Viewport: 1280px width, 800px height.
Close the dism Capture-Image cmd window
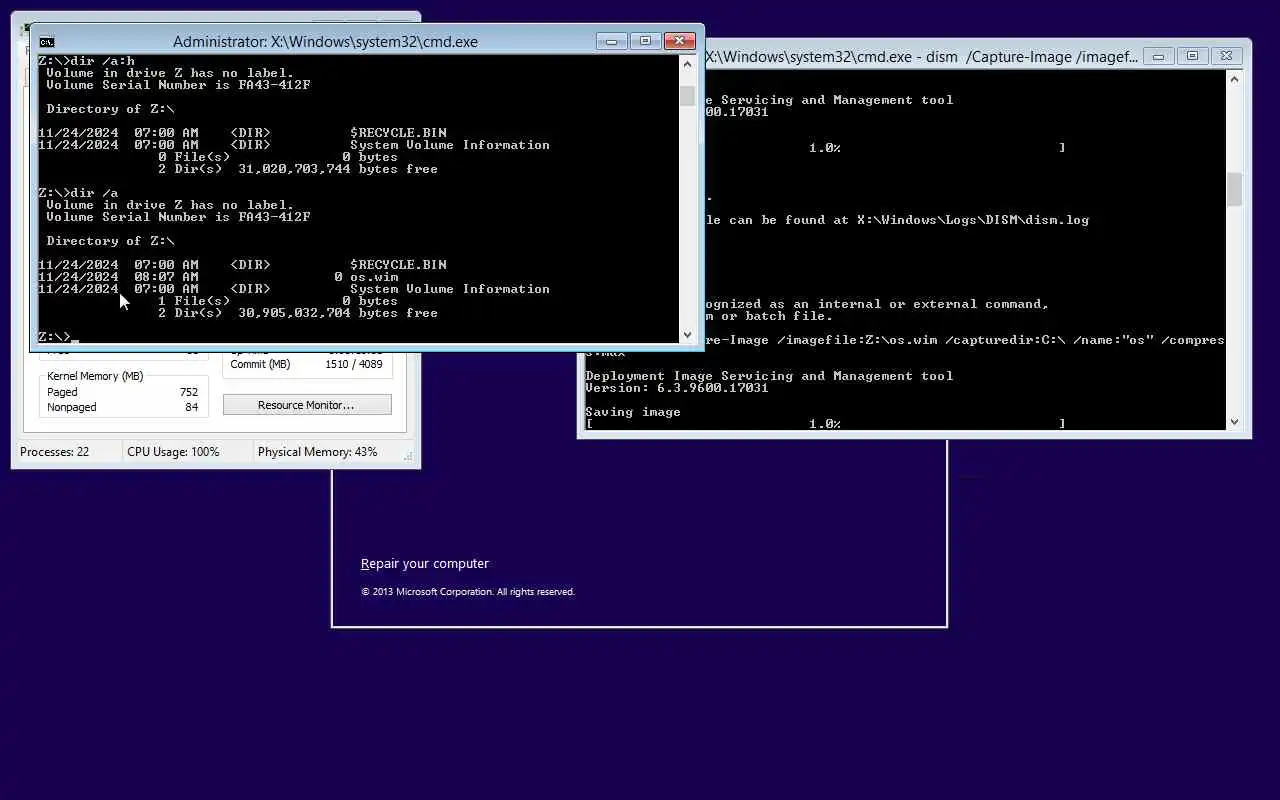pyautogui.click(x=1225, y=57)
